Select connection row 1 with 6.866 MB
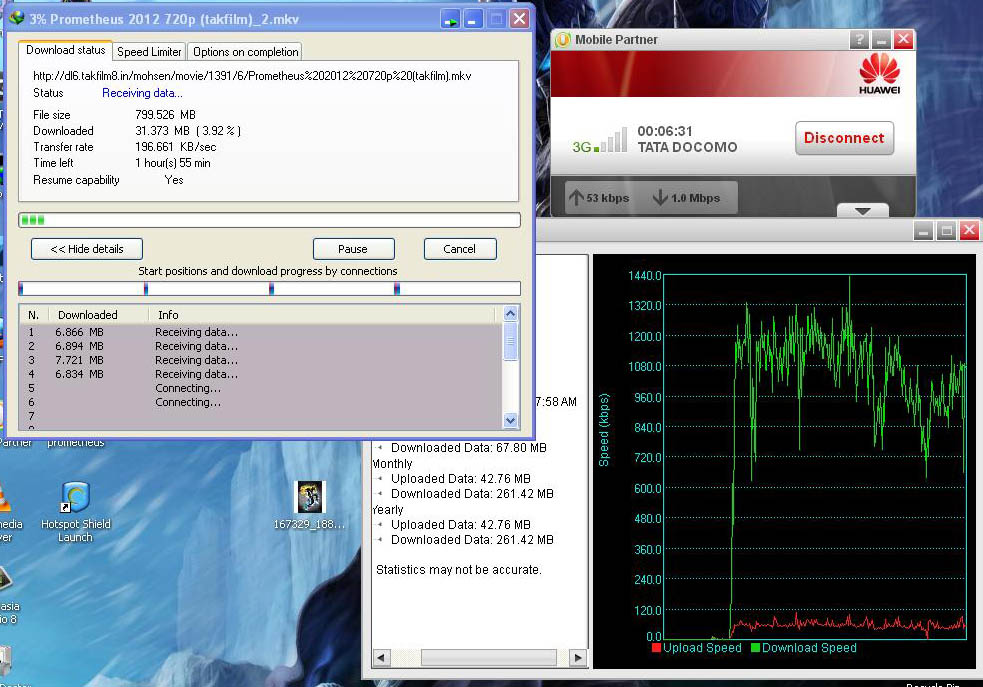The height and width of the screenshot is (687, 983). point(261,332)
